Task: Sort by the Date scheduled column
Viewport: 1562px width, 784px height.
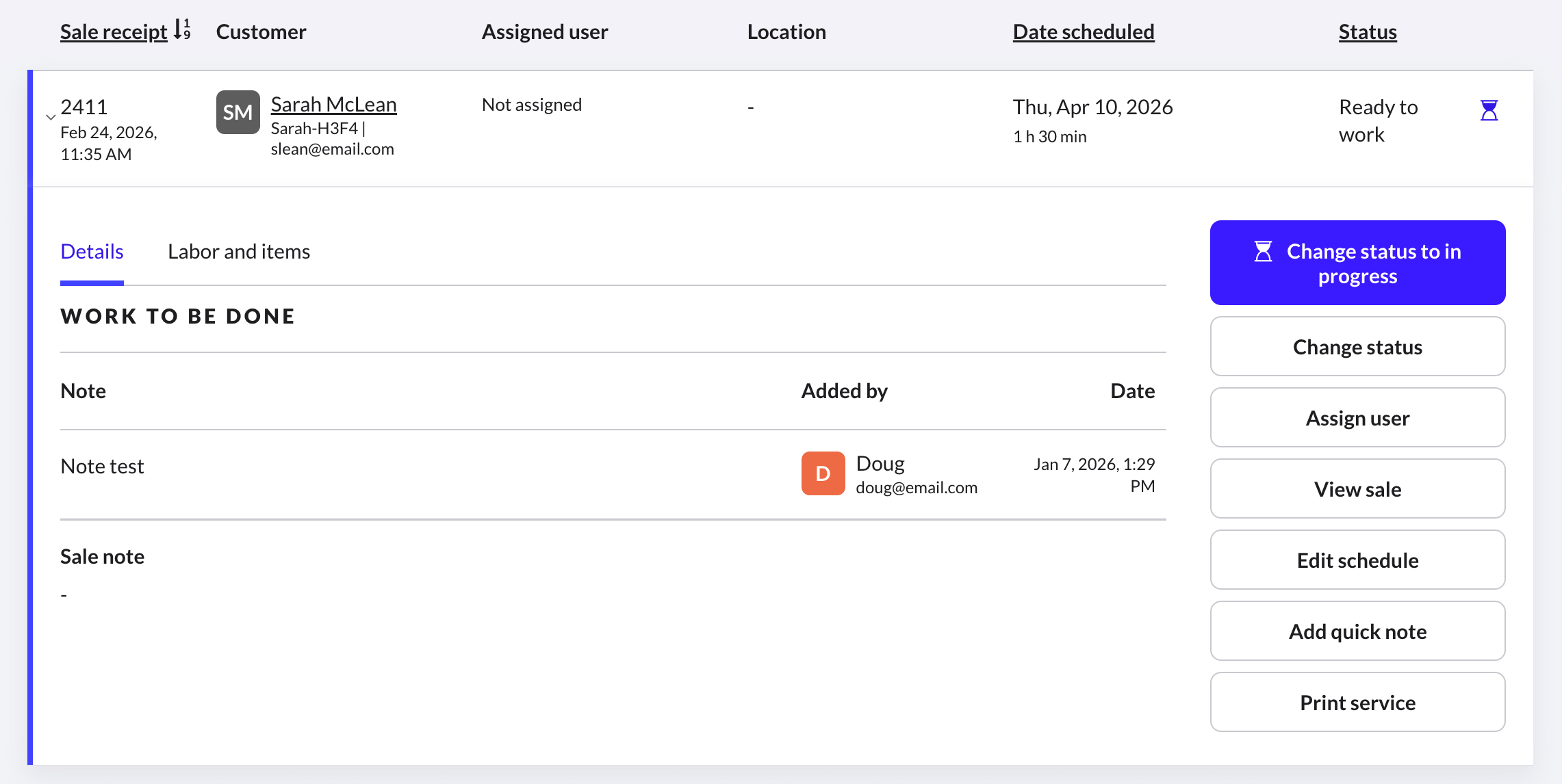Action: (x=1083, y=32)
